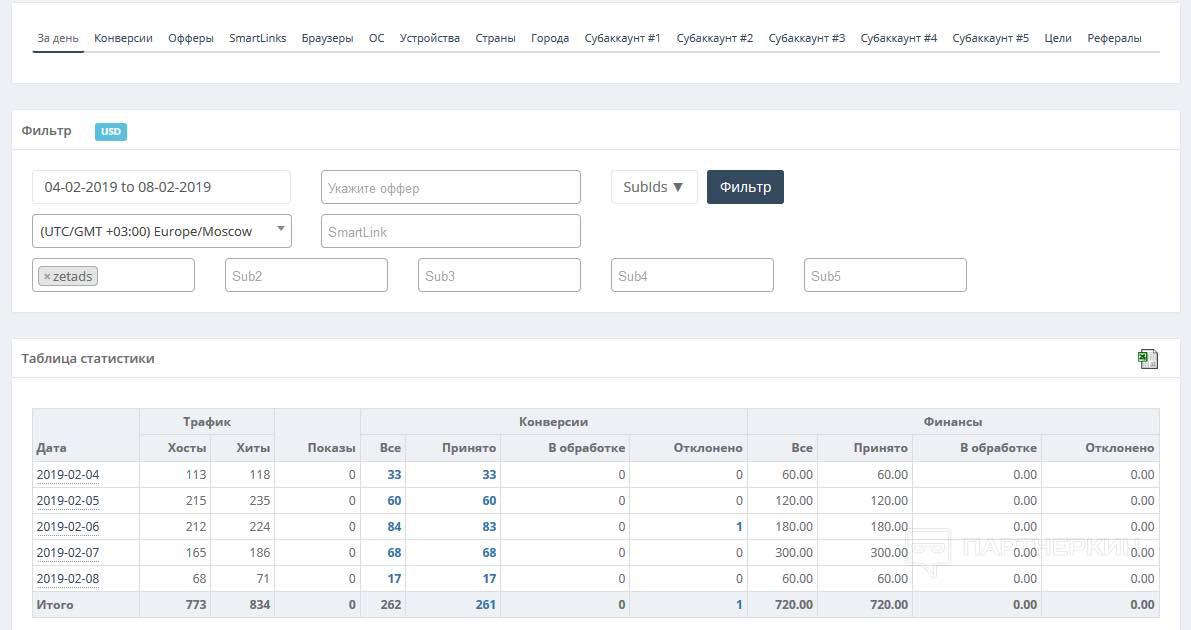Click accepted conversions total 261

pos(485,605)
